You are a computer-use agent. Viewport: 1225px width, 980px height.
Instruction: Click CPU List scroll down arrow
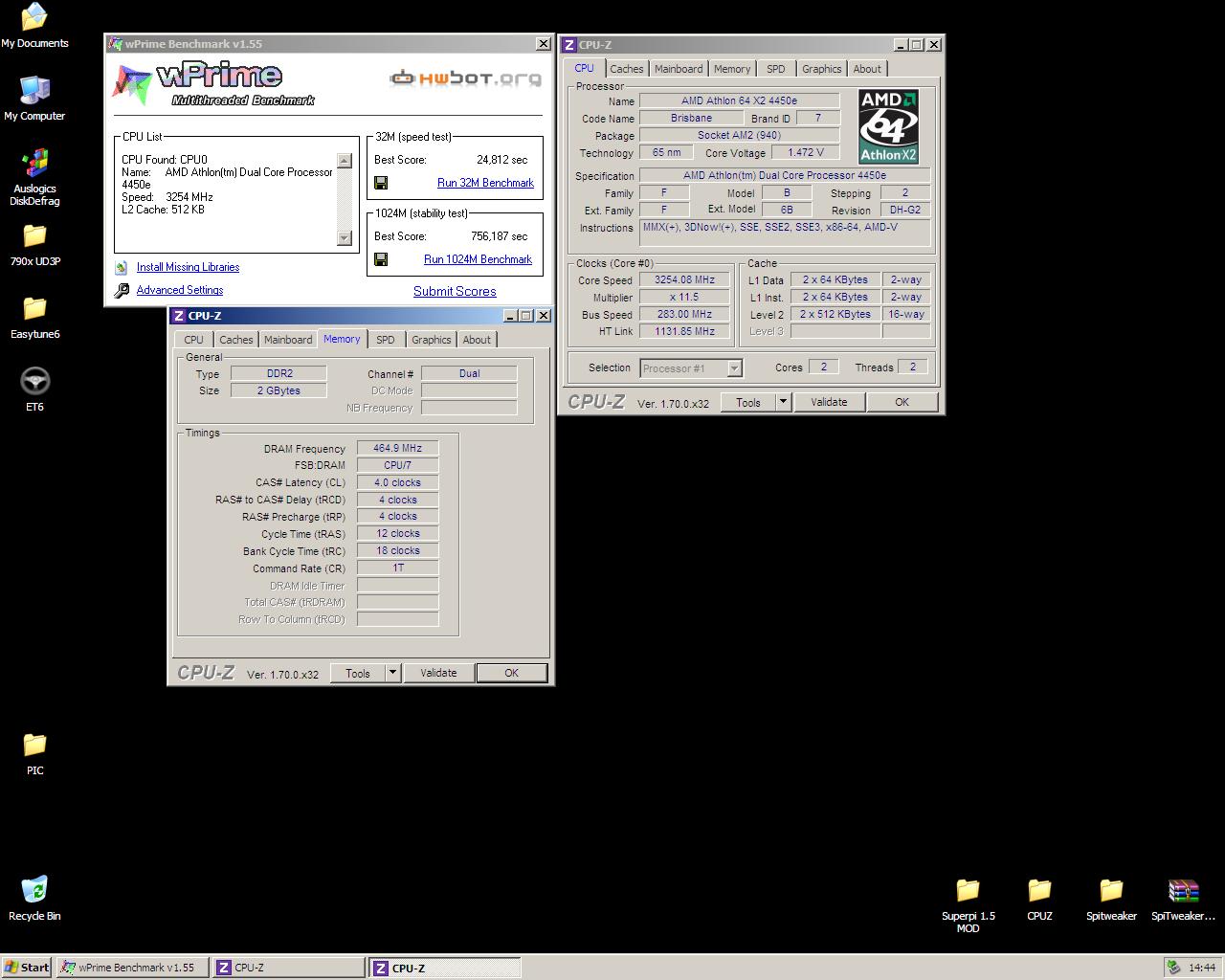(x=345, y=237)
